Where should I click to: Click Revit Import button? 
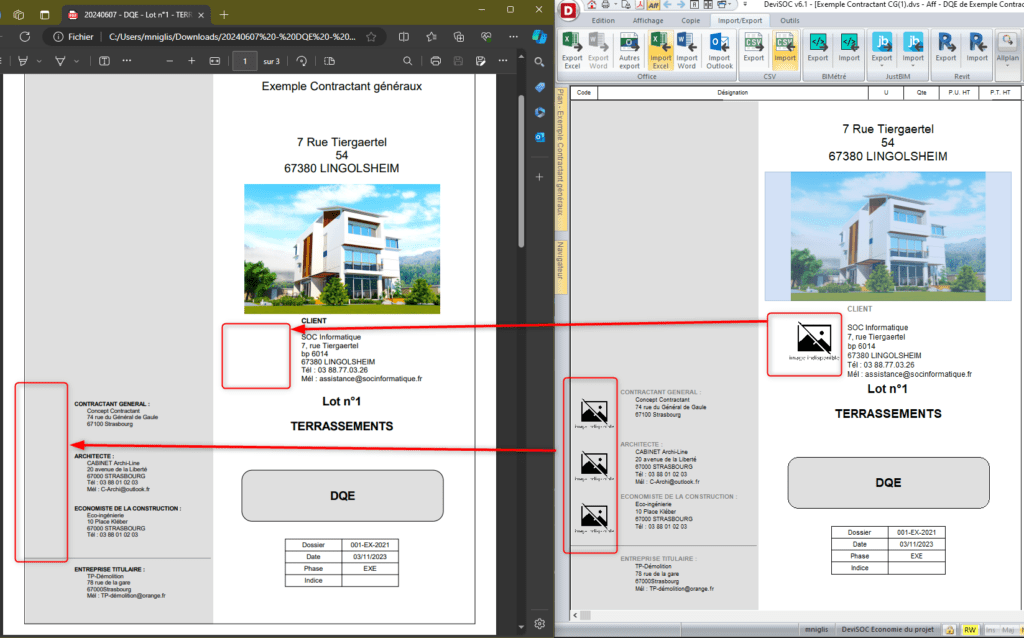pyautogui.click(x=977, y=47)
